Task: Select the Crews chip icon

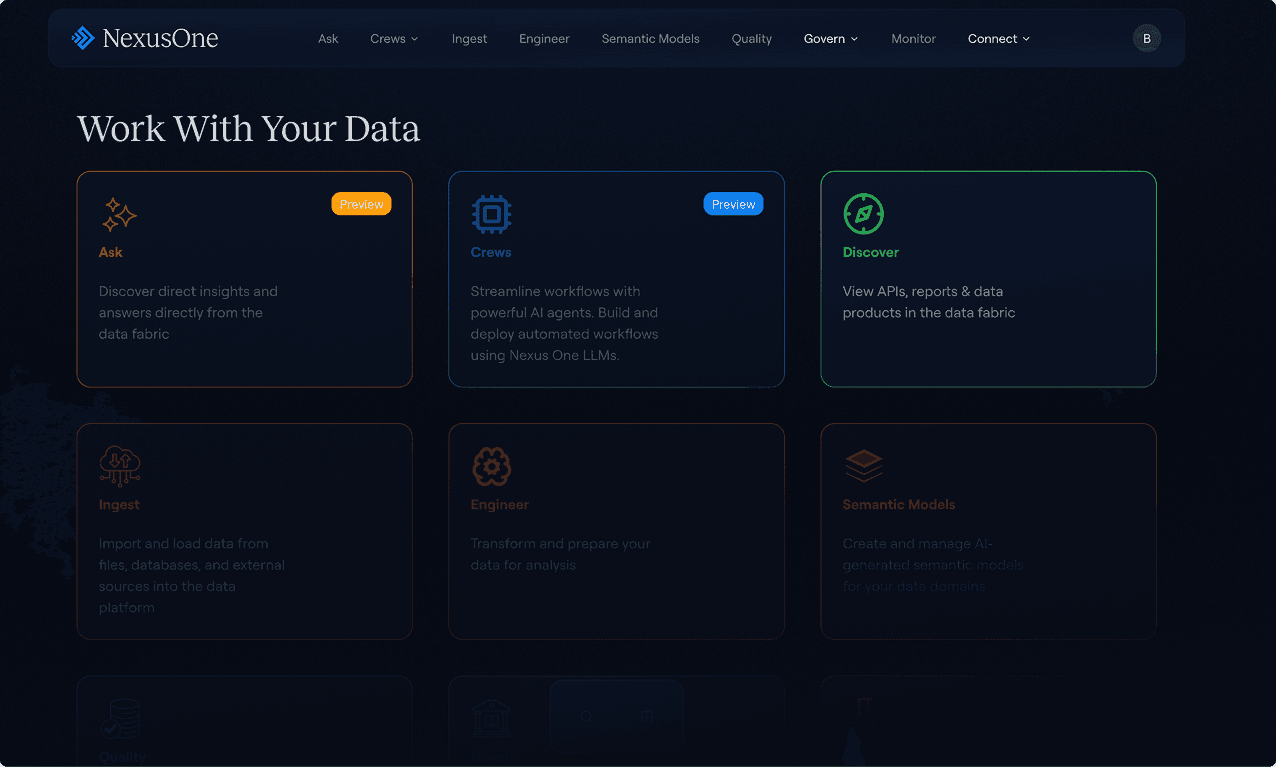Action: coord(490,213)
